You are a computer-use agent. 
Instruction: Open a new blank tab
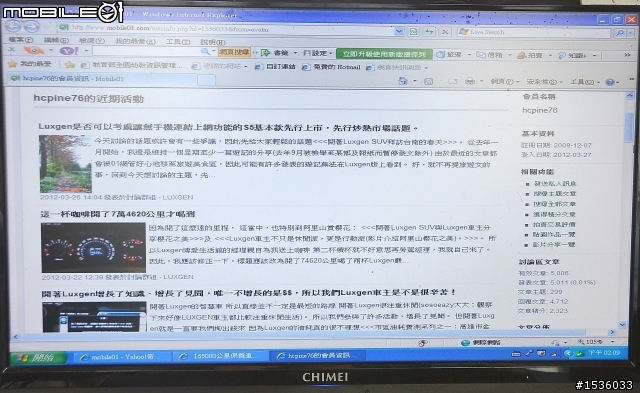207,80
